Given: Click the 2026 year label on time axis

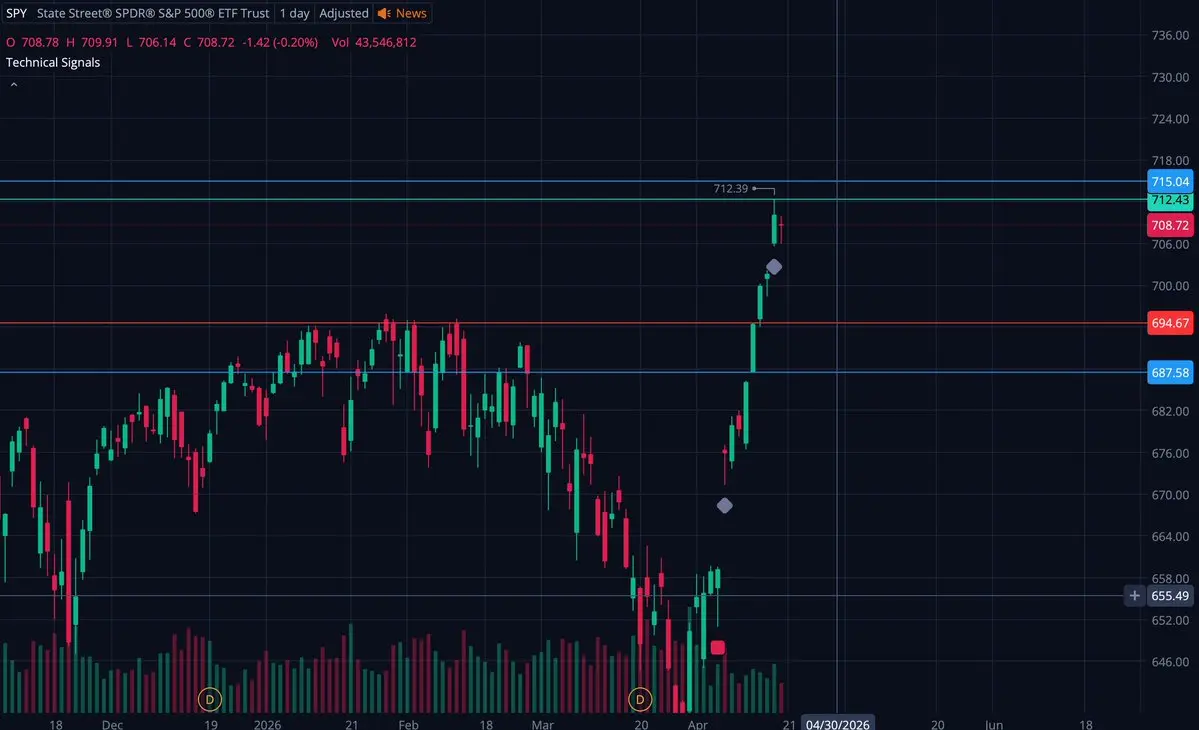Looking at the screenshot, I should point(267,724).
